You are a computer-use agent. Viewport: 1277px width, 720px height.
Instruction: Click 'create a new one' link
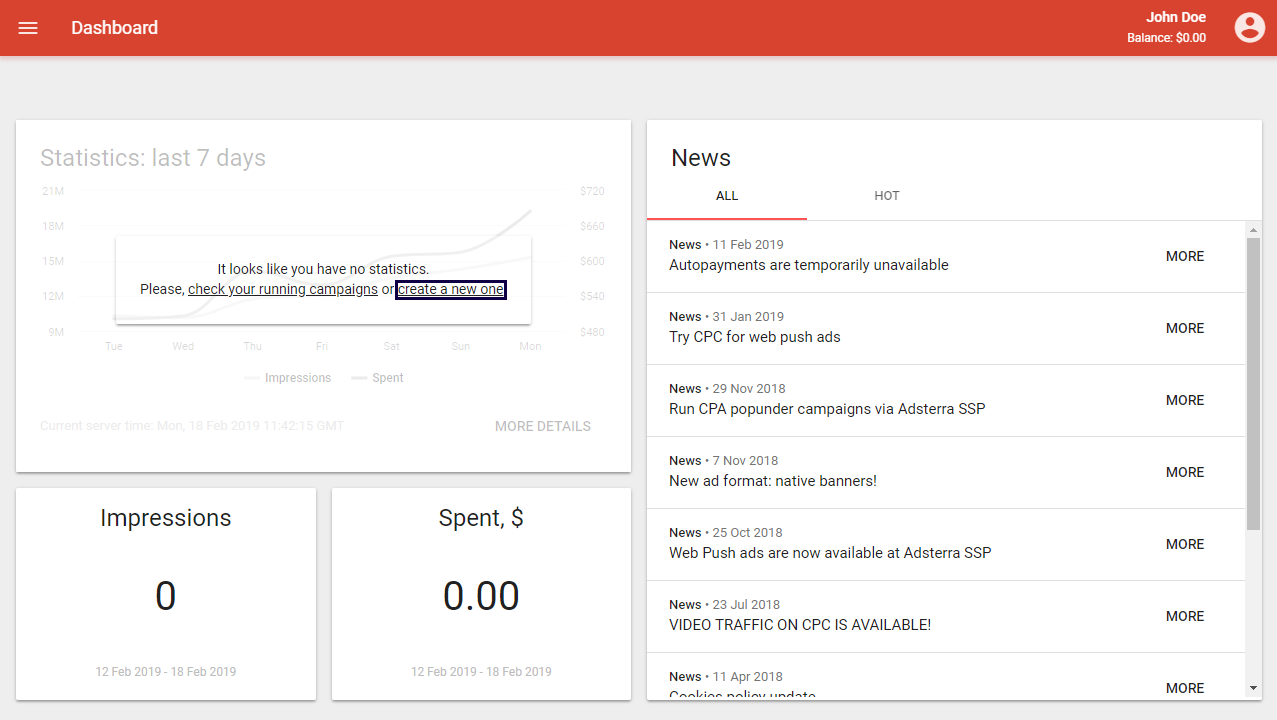tap(451, 290)
